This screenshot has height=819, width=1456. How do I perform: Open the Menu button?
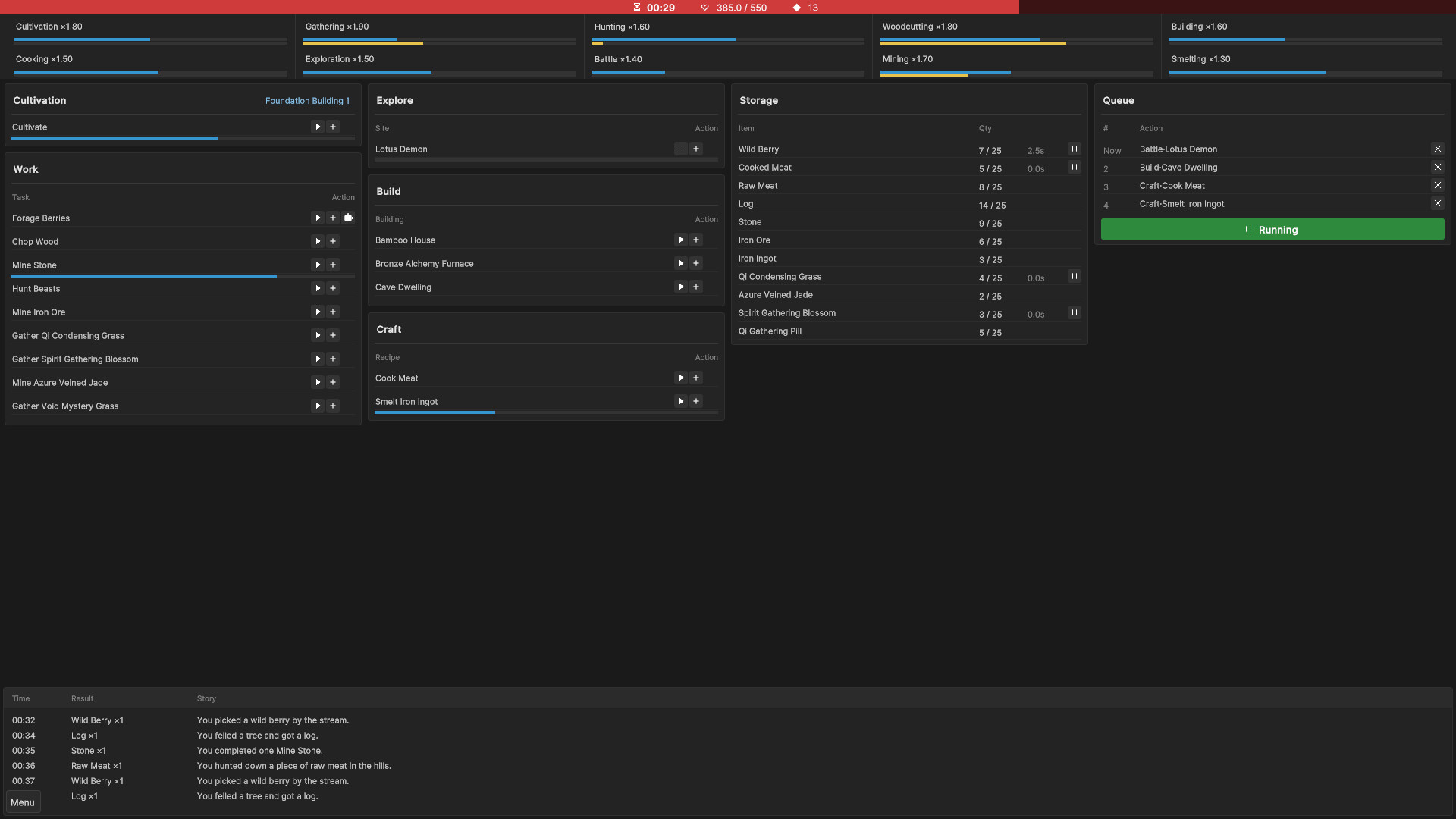coord(23,802)
